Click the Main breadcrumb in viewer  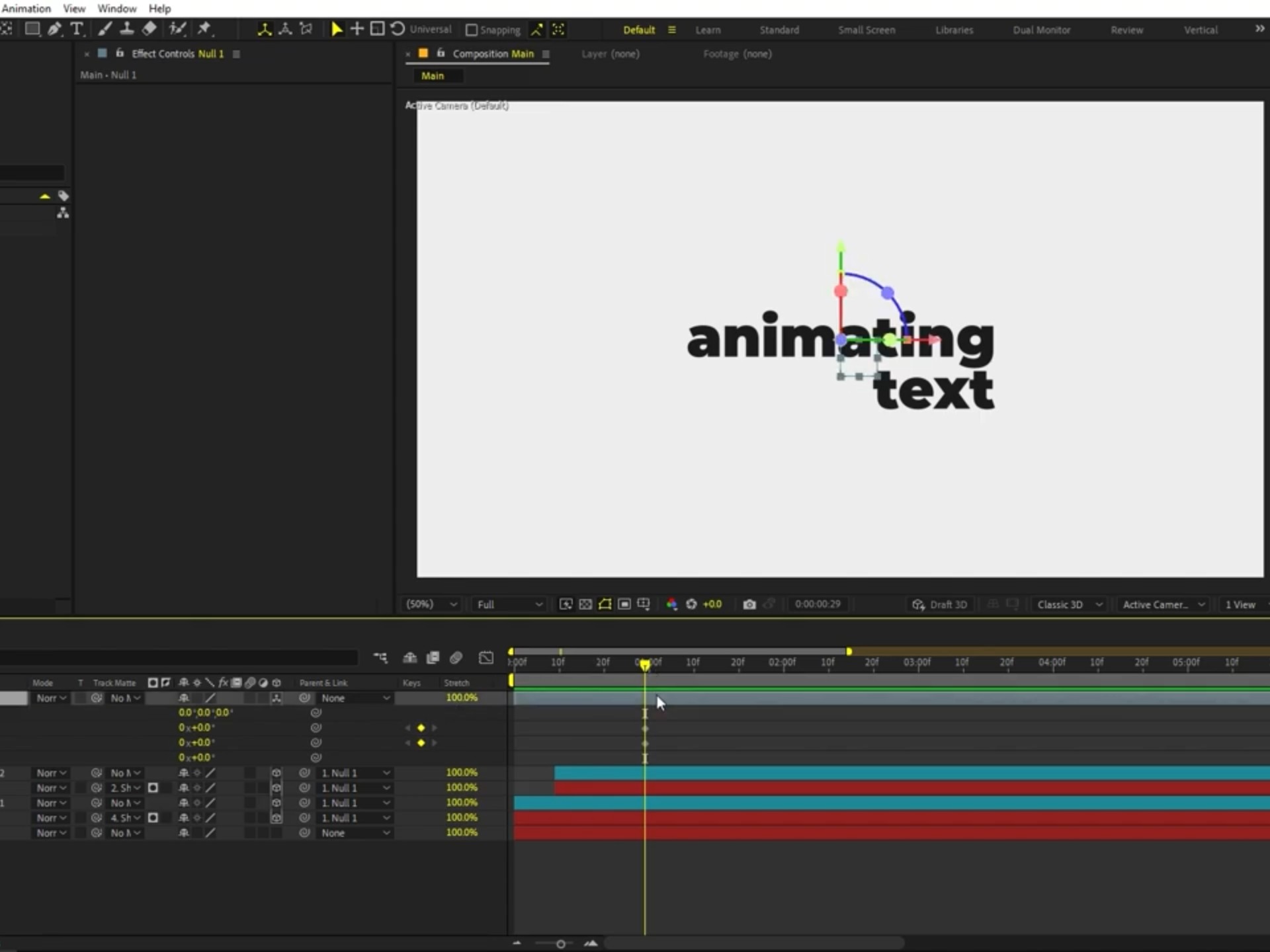[x=433, y=76]
